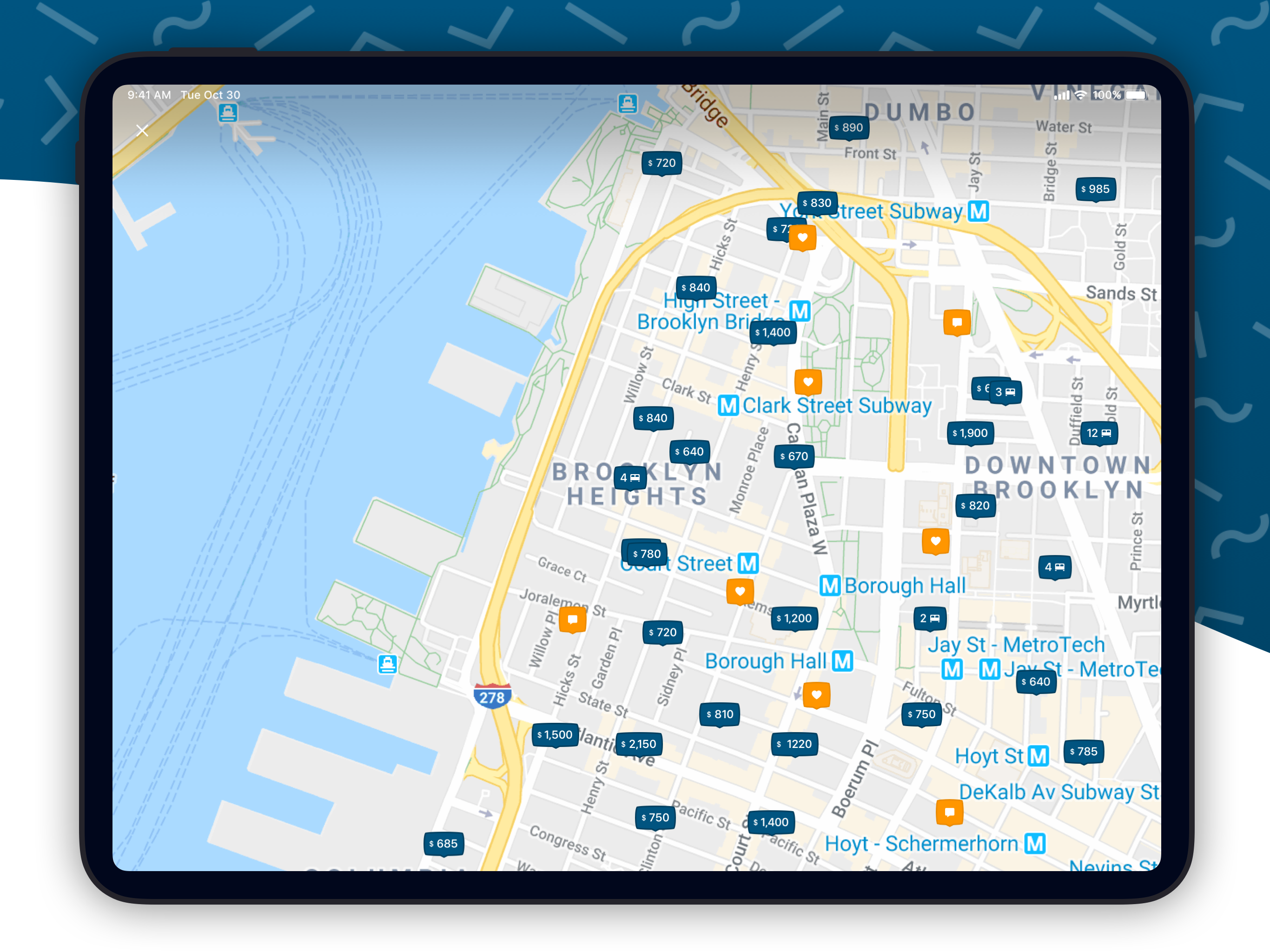Select the $985 listing marker
This screenshot has height=952, width=1270.
pos(1095,189)
